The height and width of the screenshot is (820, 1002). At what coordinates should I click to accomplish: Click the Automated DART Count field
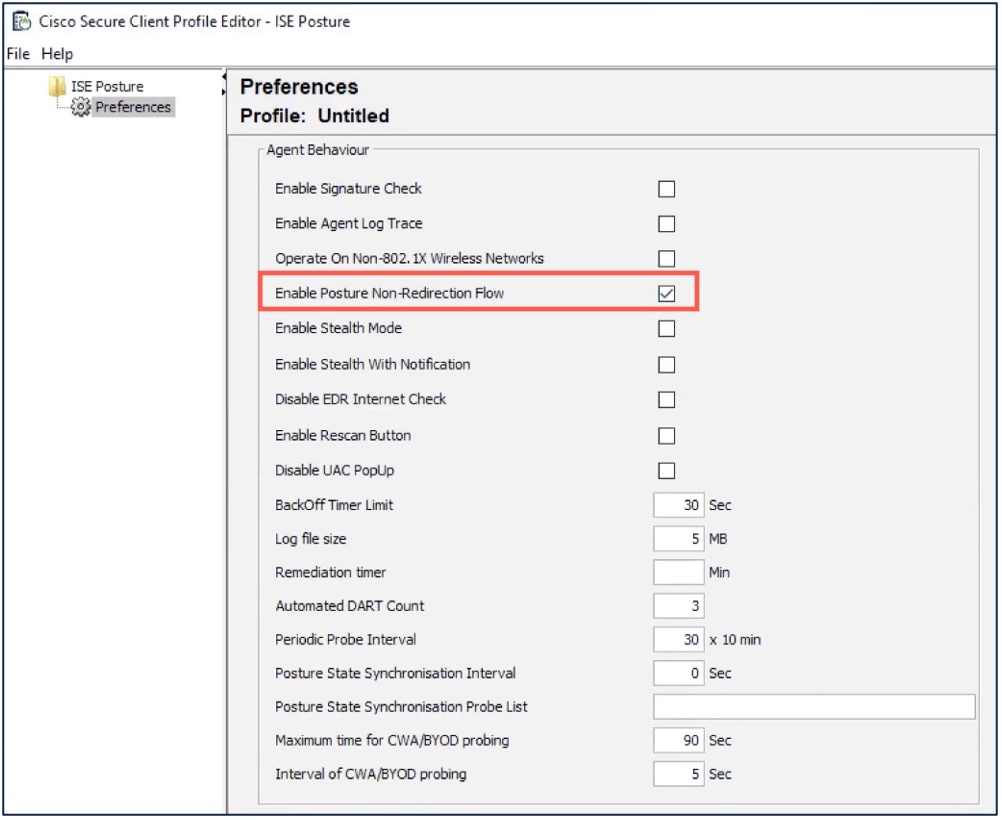point(679,606)
